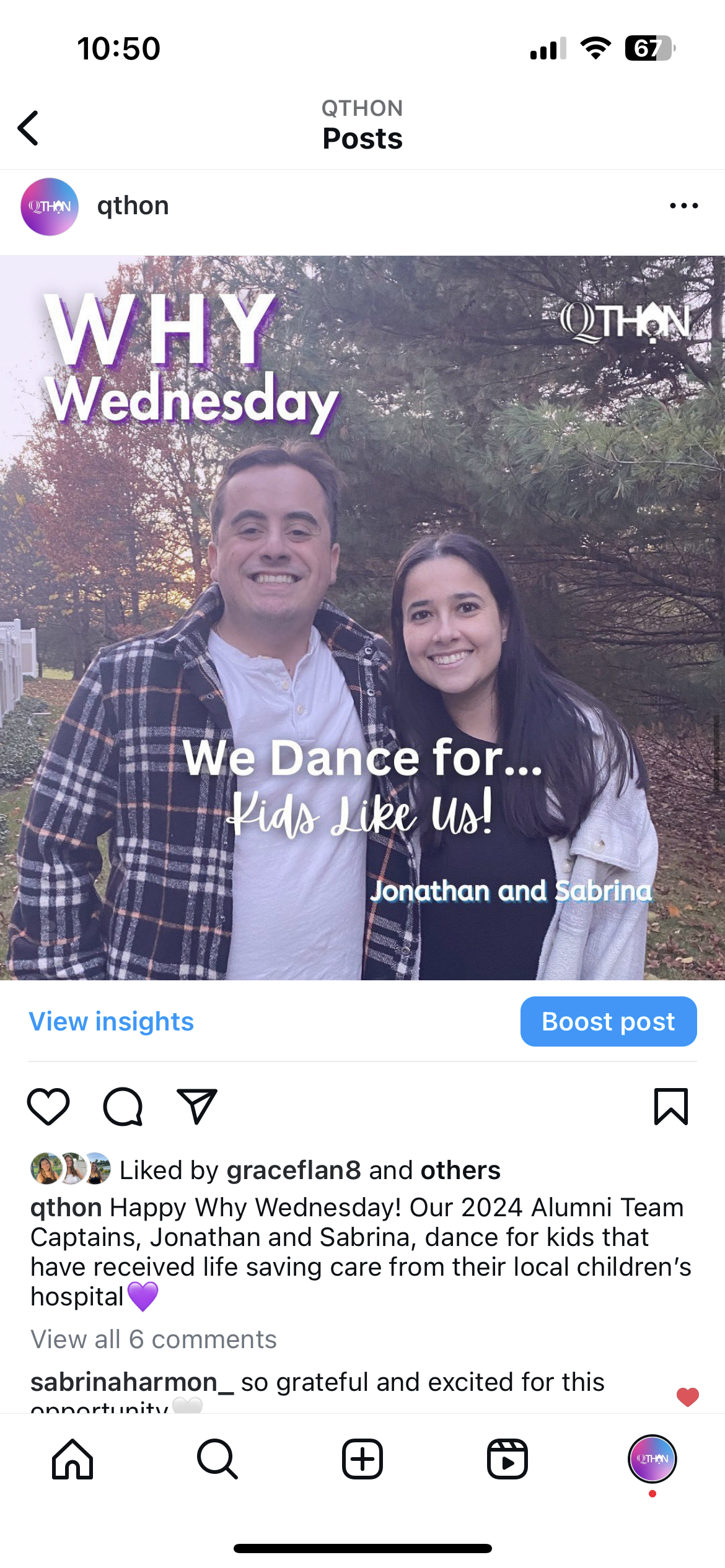This screenshot has height=1568, width=725.
Task: Open the Search tab
Action: 217,1459
